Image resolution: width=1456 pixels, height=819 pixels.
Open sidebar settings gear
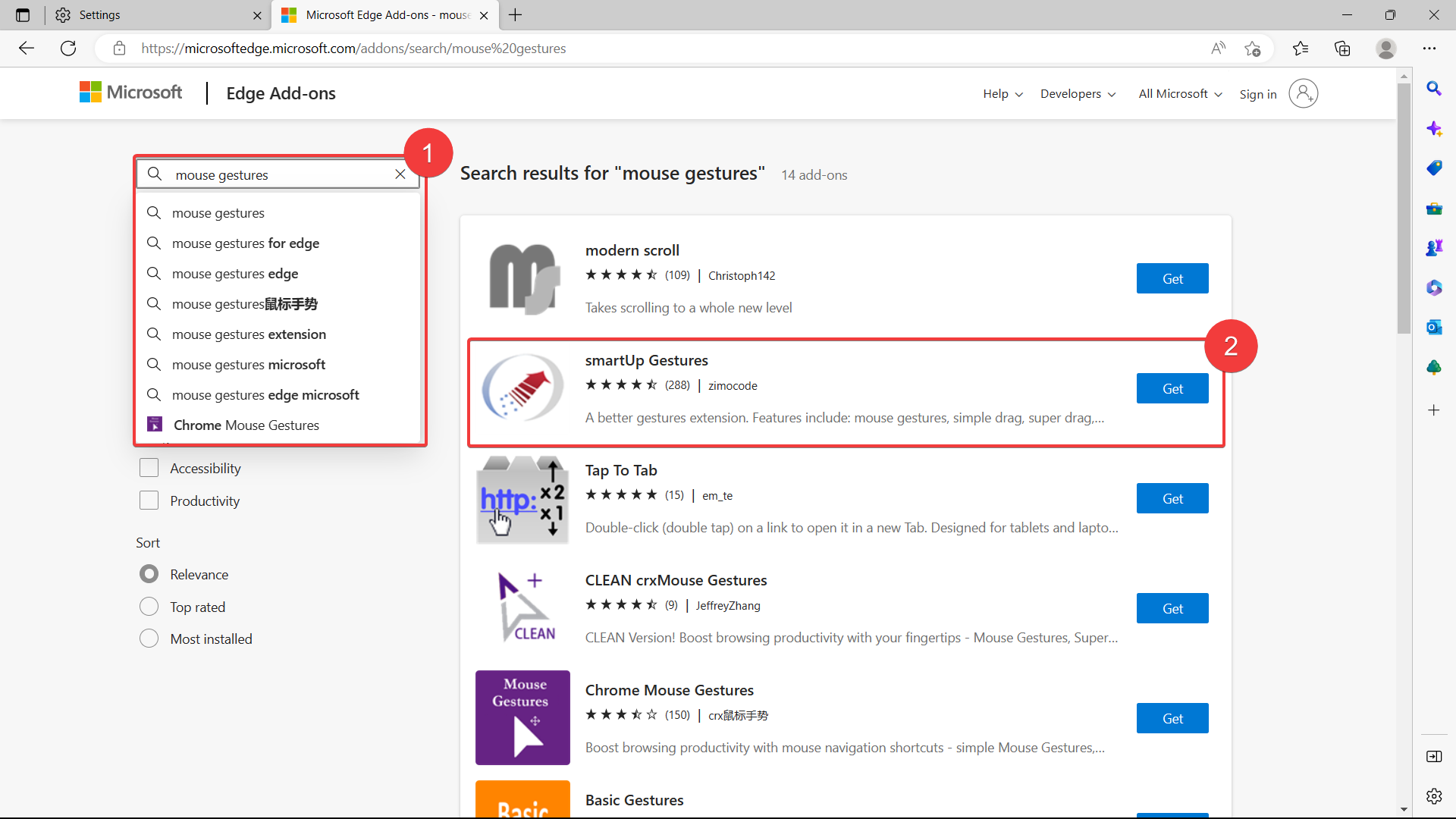1433,795
